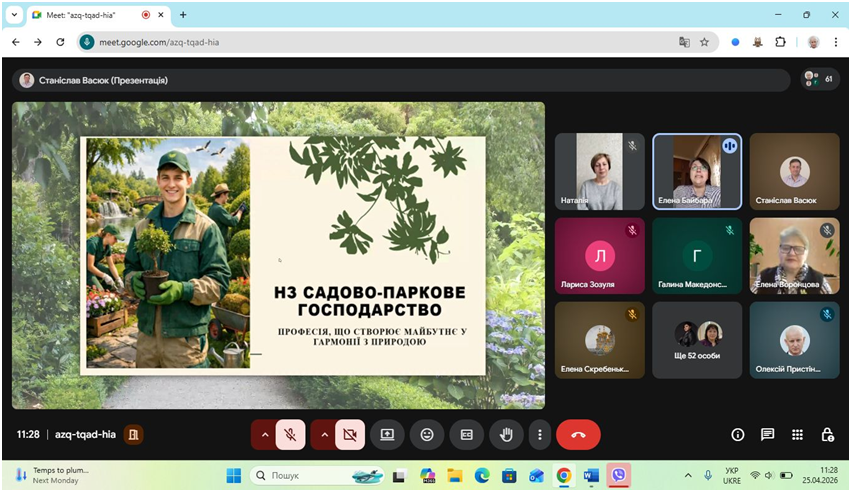Open the chat panel
Viewport: 851px width, 492px height.
pos(768,435)
